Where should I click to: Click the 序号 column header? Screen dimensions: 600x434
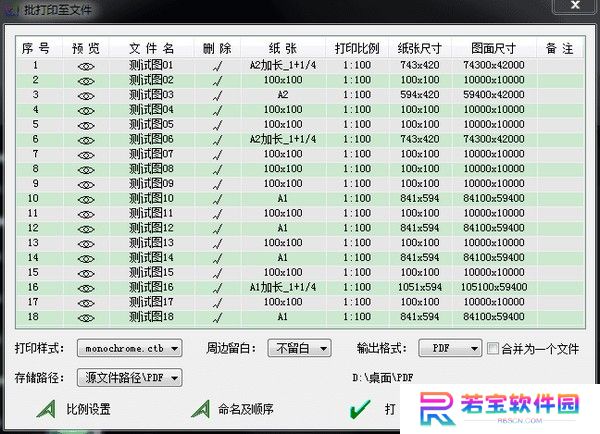click(36, 49)
